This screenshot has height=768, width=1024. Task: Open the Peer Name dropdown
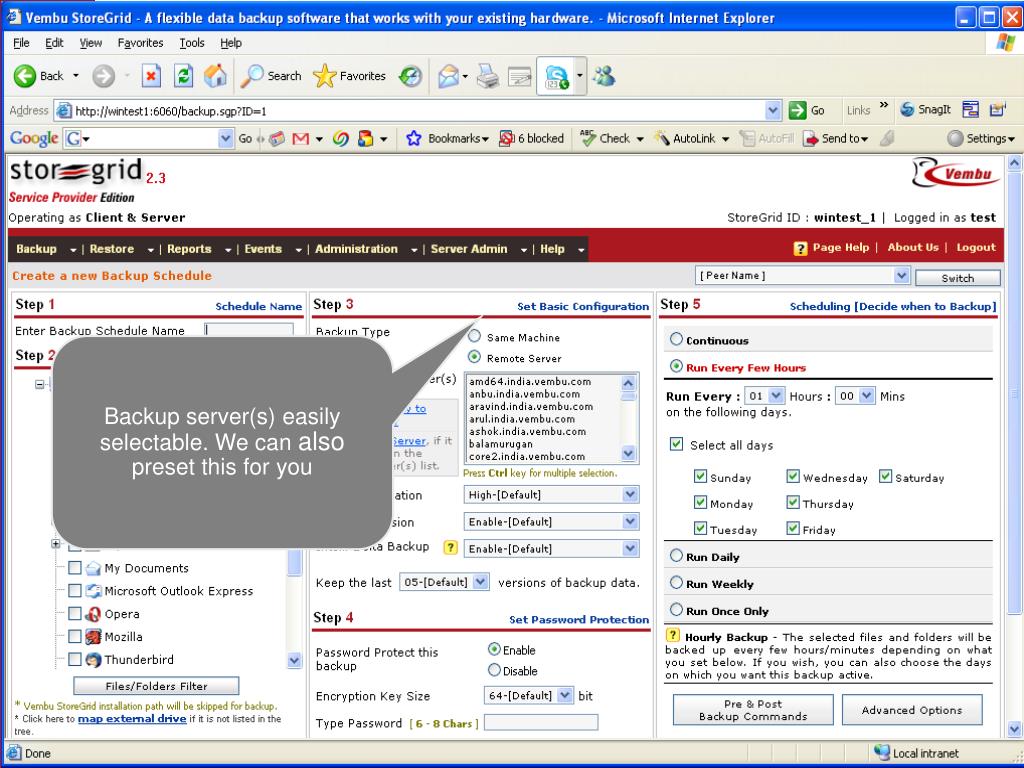coord(803,276)
